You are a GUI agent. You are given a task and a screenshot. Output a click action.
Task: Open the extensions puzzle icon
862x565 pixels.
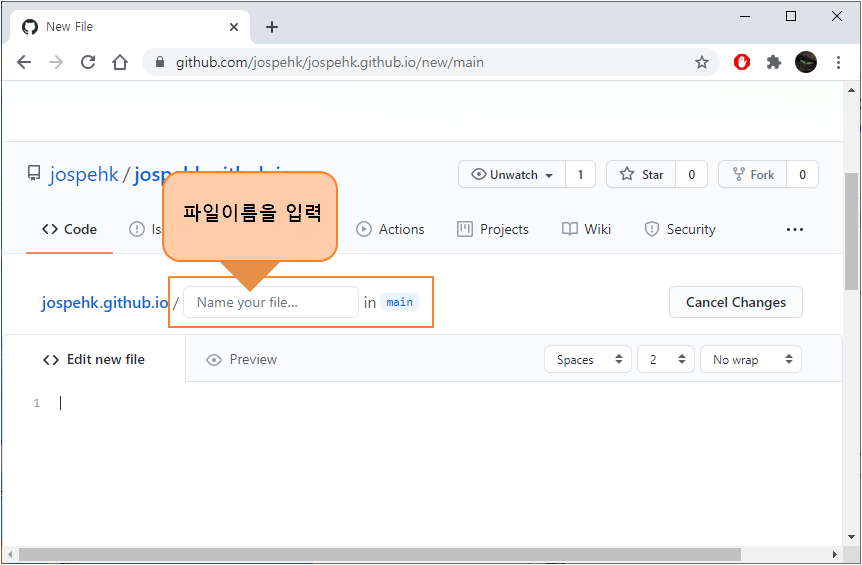(773, 62)
